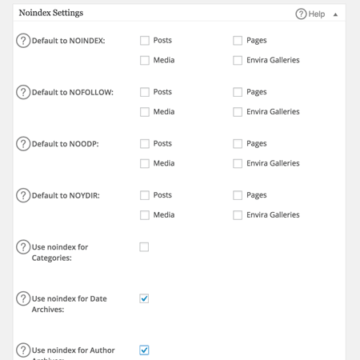Screen dimensions: 360x360
Task: Open the Help icon in panel header
Action: pyautogui.click(x=301, y=14)
